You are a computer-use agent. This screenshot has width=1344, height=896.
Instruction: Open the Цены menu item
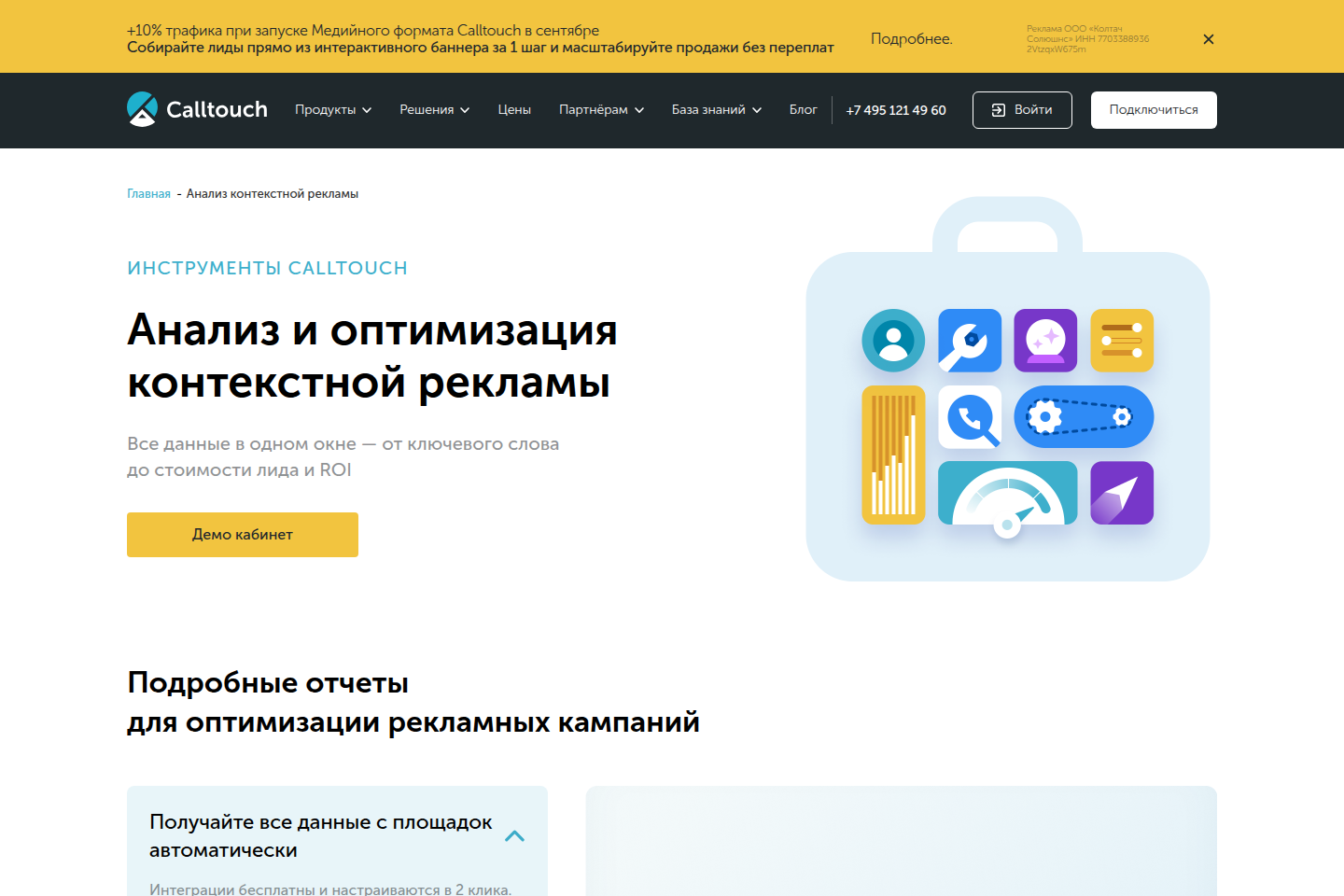514,110
